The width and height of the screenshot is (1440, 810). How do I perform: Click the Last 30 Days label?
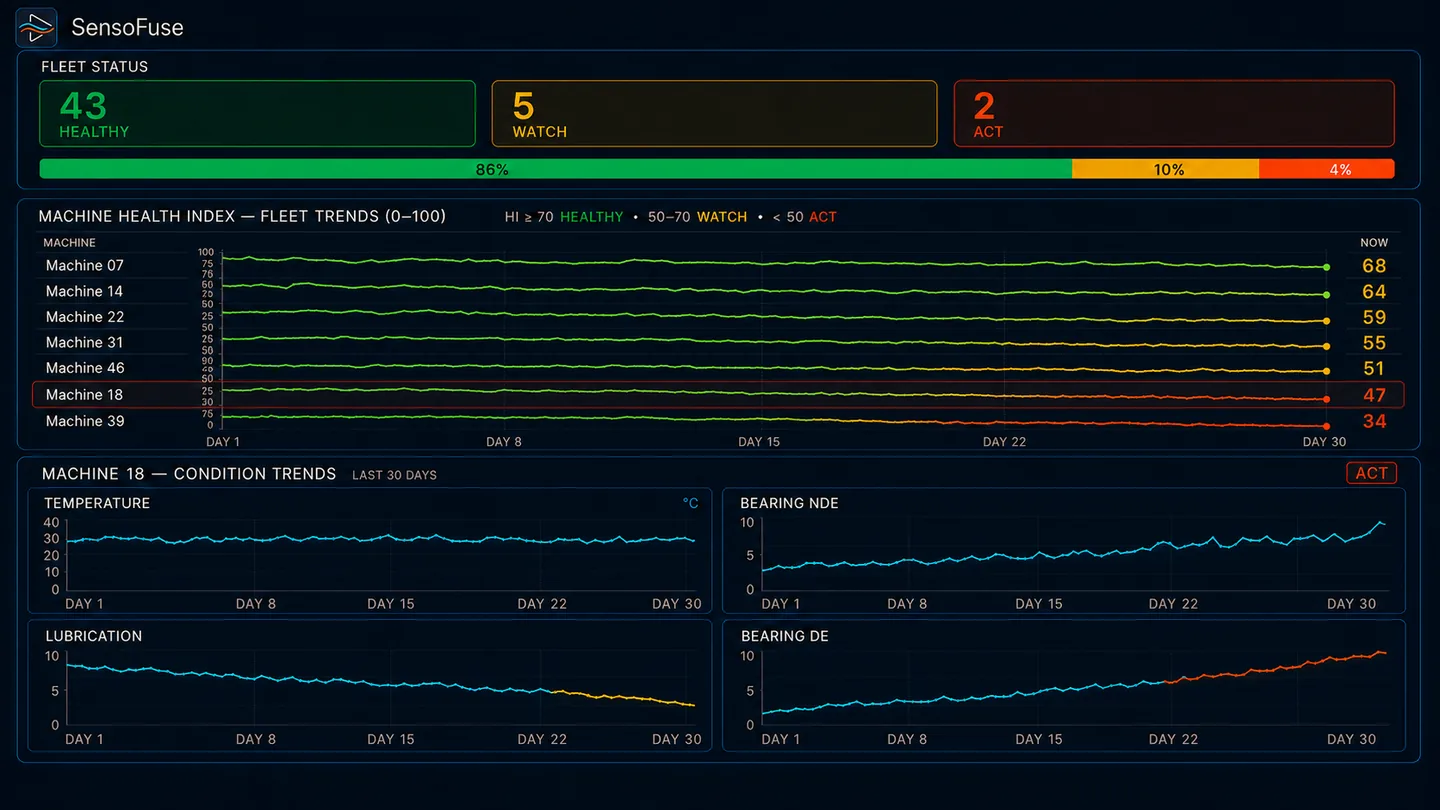394,475
